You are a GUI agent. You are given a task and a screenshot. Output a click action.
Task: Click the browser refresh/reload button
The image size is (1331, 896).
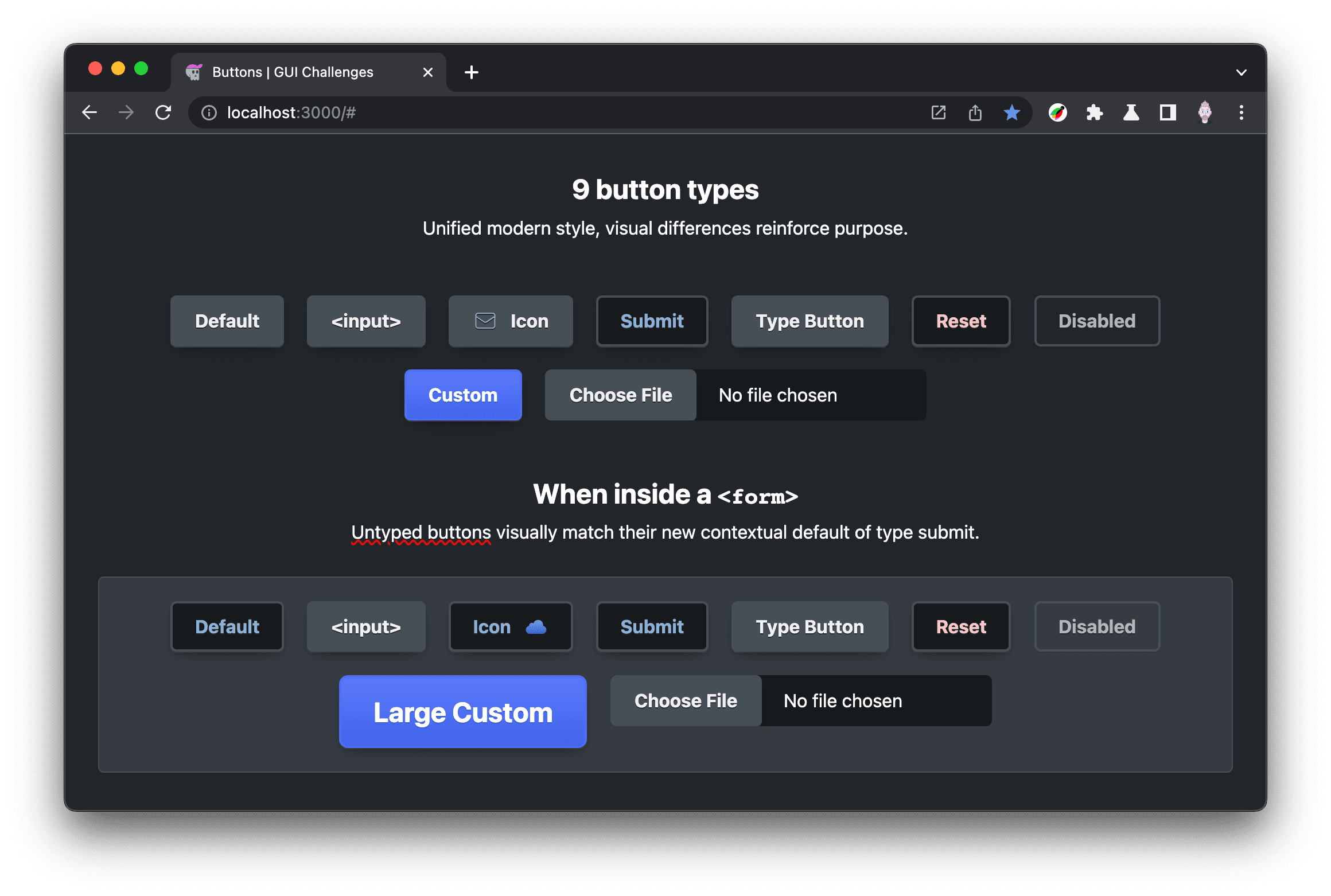point(163,112)
